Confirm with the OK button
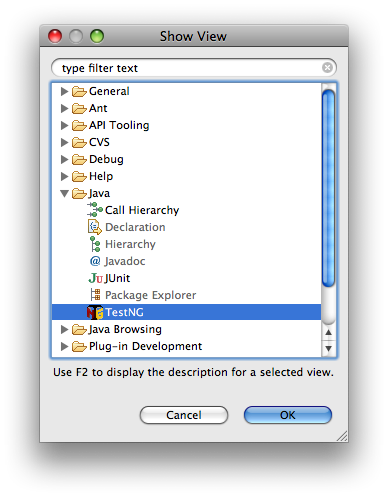The width and height of the screenshot is (388, 497). pos(288,415)
